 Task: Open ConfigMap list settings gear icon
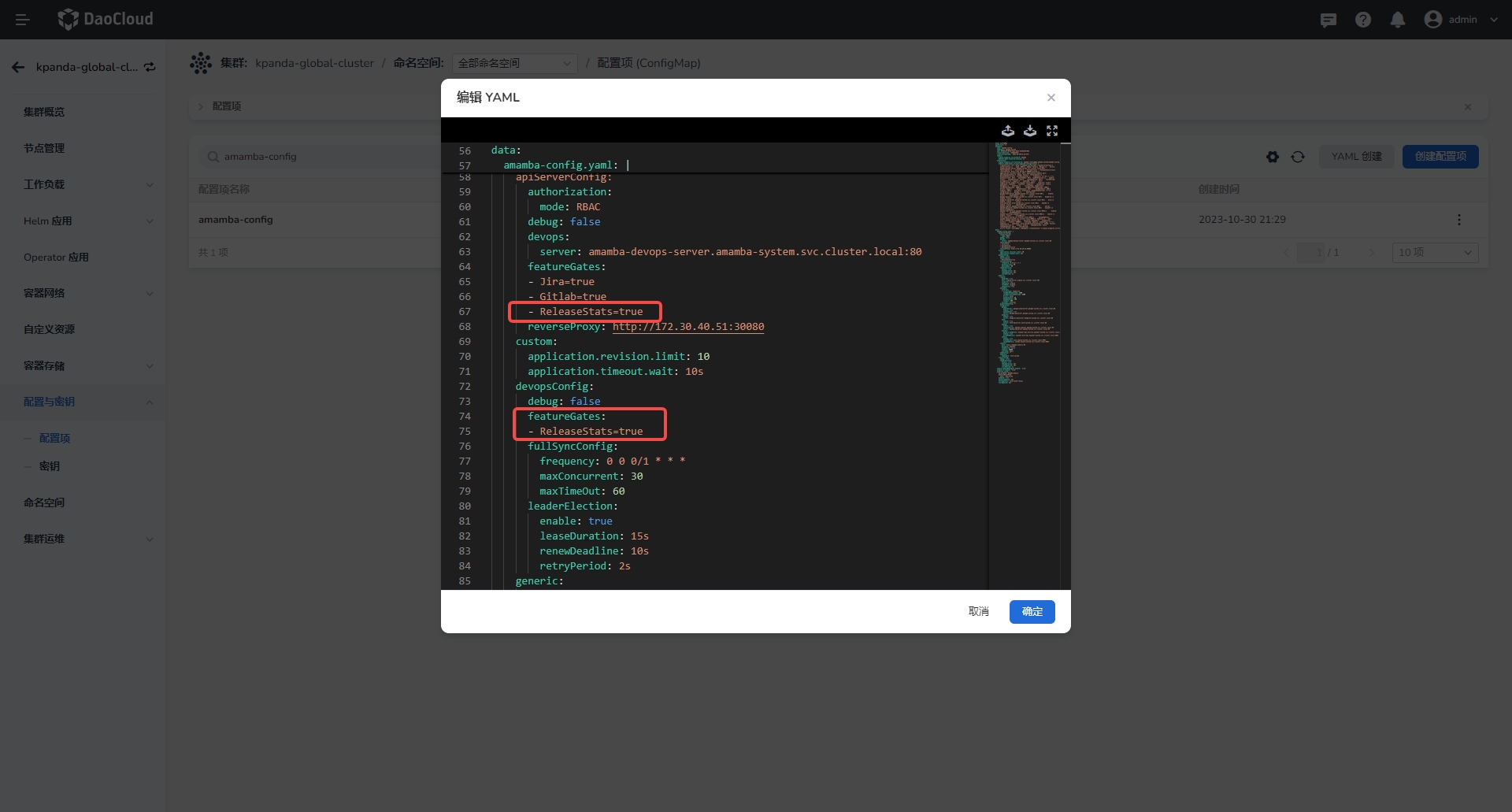[x=1273, y=157]
